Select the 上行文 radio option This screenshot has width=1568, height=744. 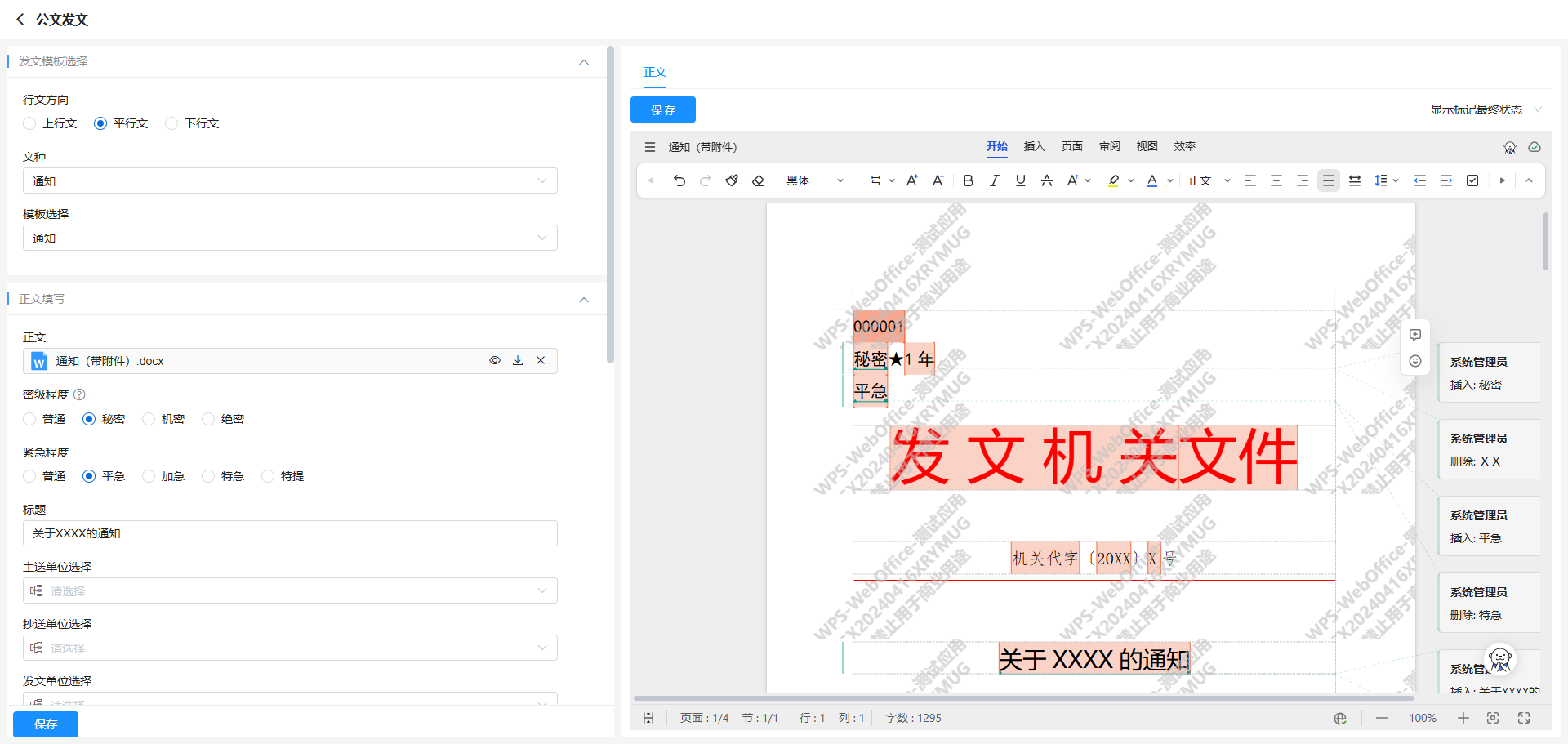[30, 123]
